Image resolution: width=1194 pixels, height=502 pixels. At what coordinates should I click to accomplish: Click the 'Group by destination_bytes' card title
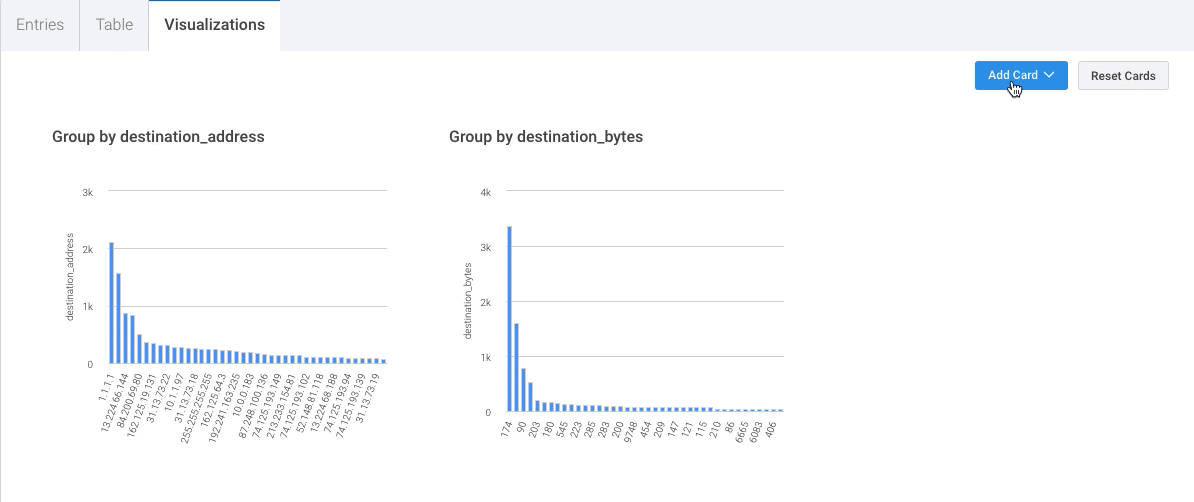tap(546, 137)
